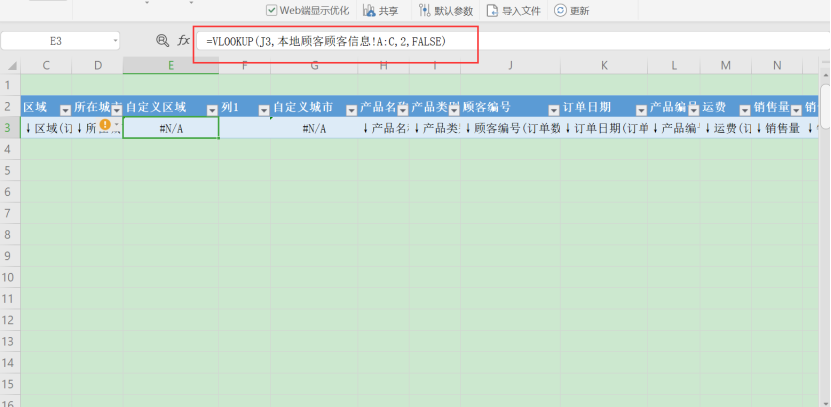Click the orange error warning icon
This screenshot has width=831, height=407.
[105, 125]
